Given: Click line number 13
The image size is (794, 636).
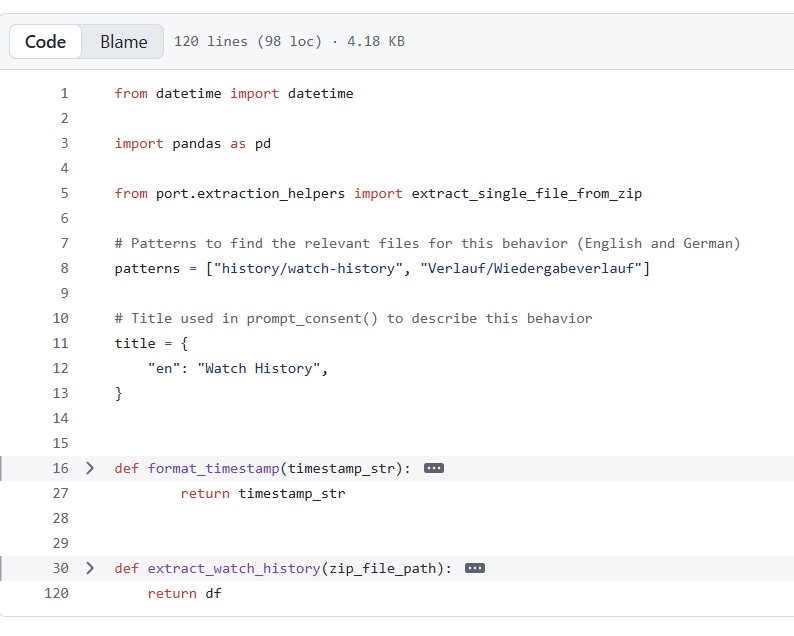Looking at the screenshot, I should (x=60, y=393).
